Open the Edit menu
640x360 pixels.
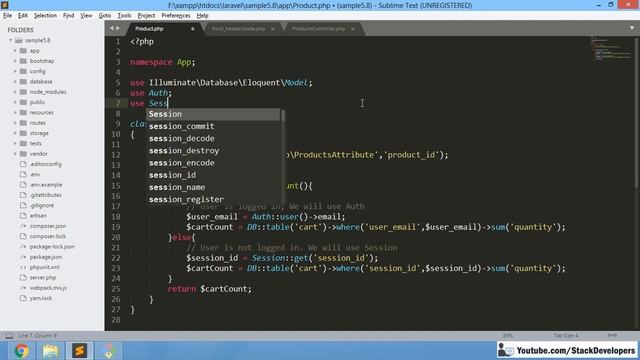[x=22, y=16]
